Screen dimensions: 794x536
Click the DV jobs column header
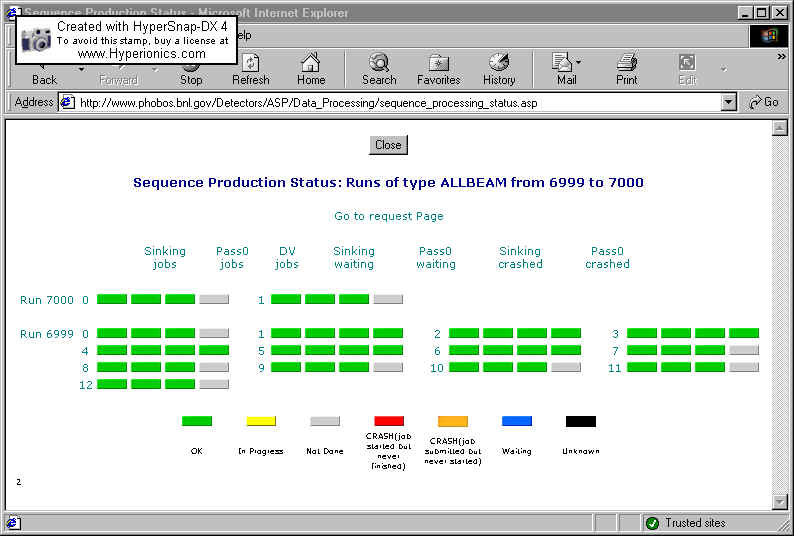coord(287,257)
